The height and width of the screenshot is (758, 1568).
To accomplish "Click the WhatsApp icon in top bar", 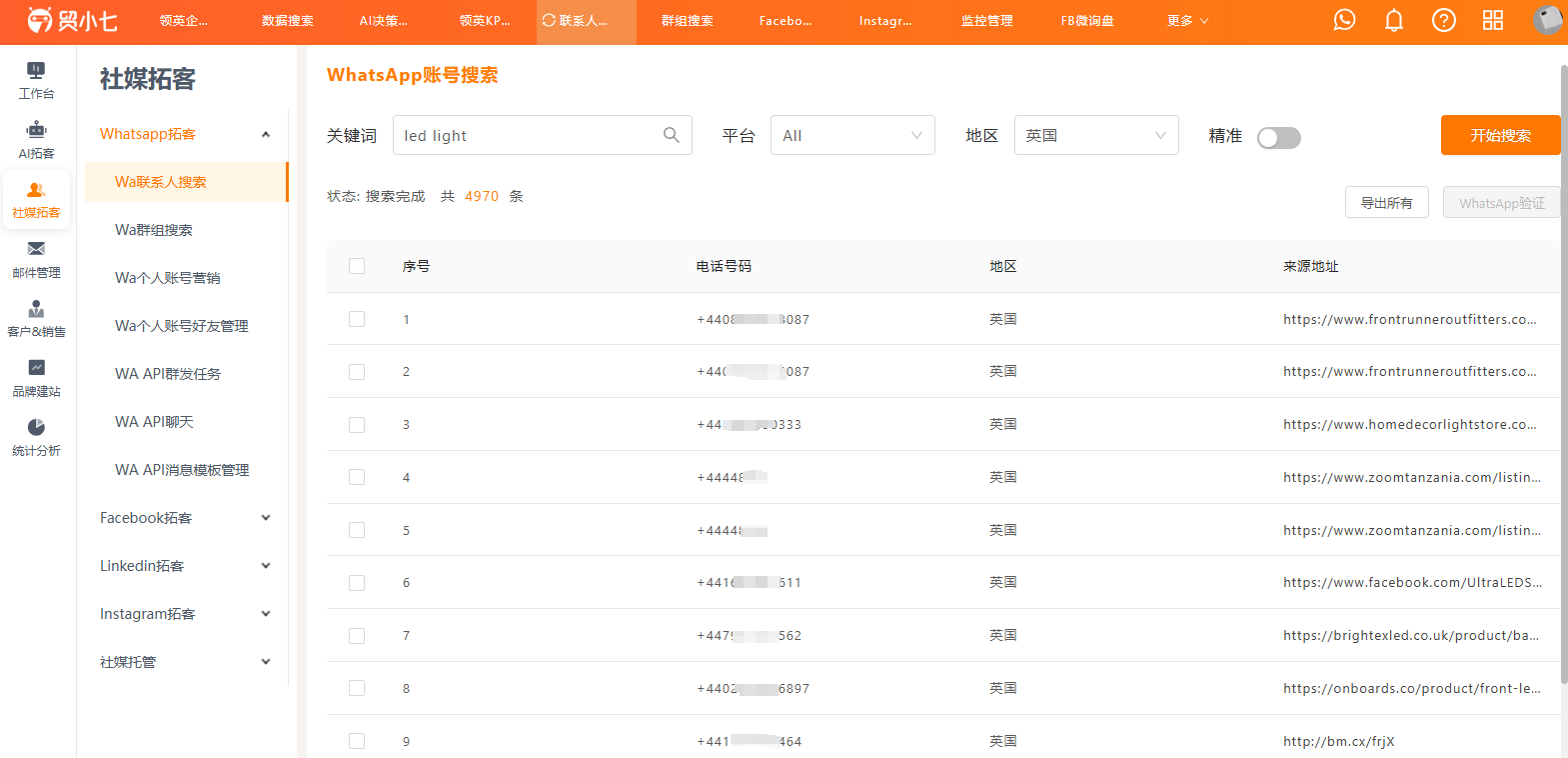I will point(1344,20).
